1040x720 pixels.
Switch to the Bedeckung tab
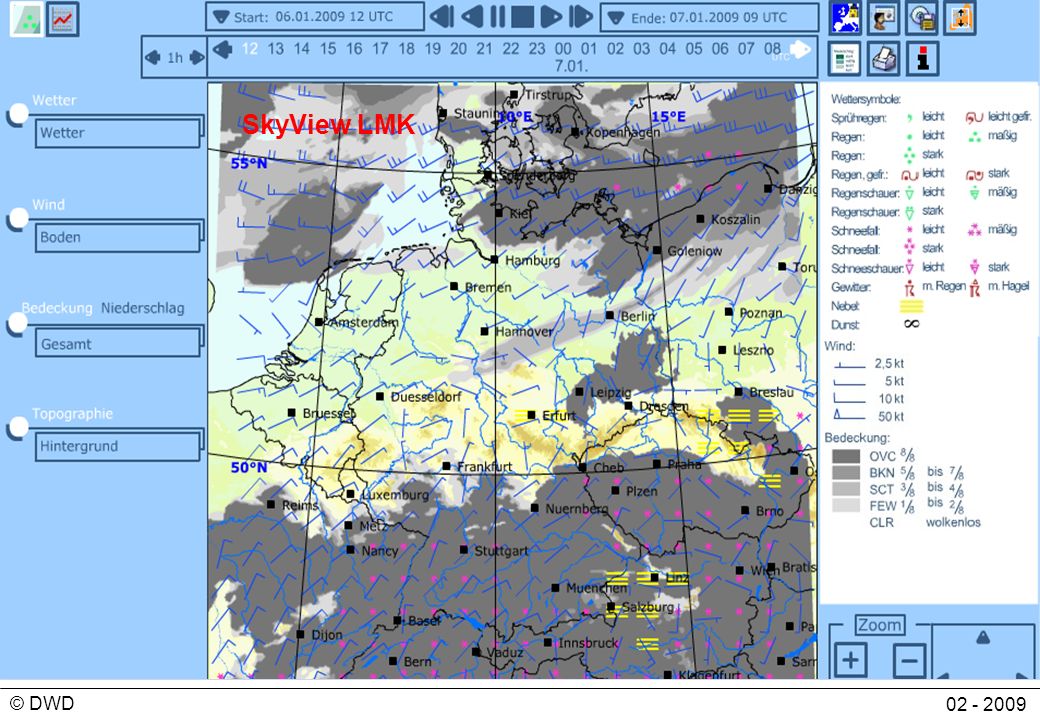(57, 308)
